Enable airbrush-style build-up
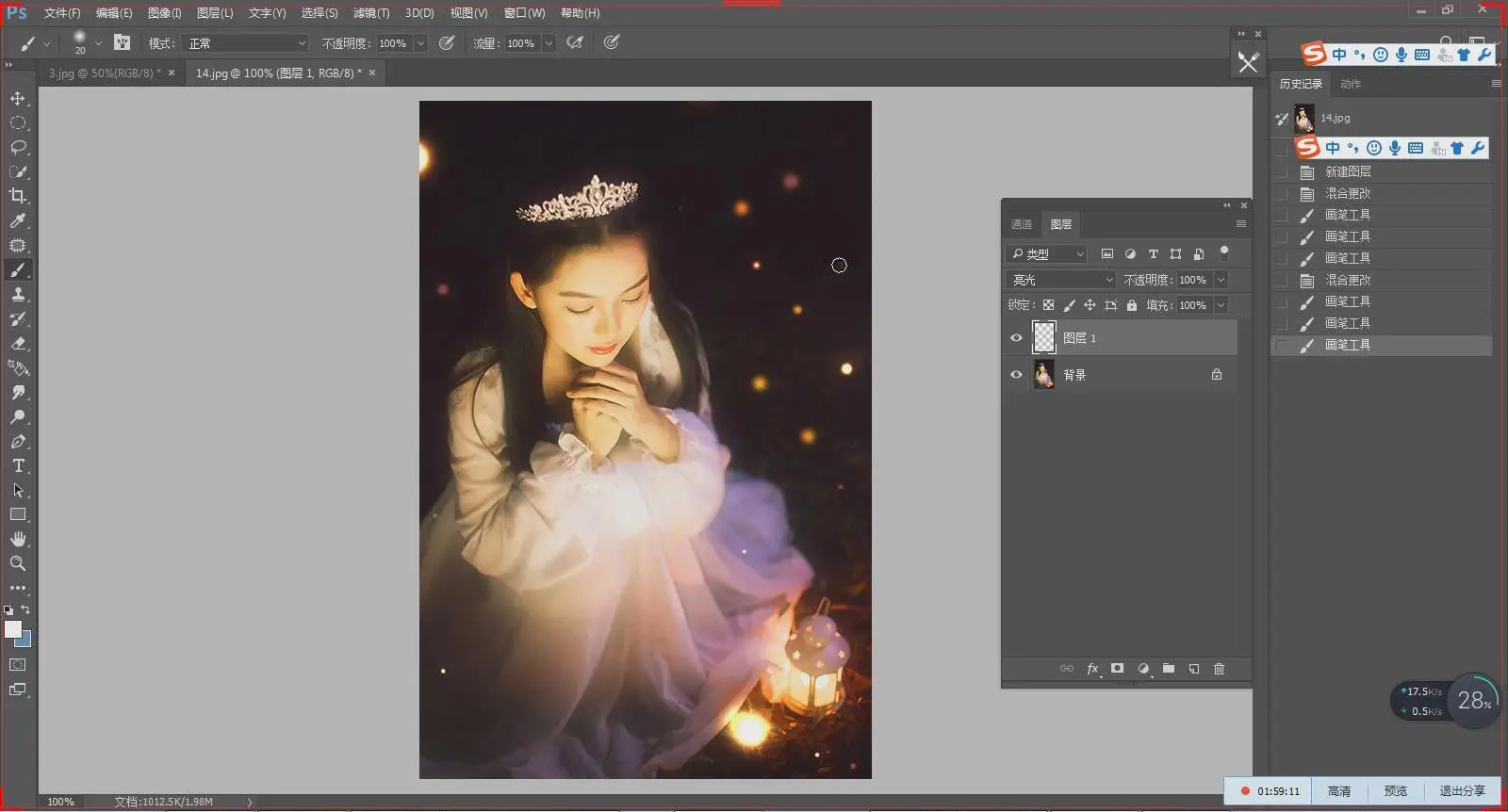This screenshot has width=1508, height=812. (574, 42)
